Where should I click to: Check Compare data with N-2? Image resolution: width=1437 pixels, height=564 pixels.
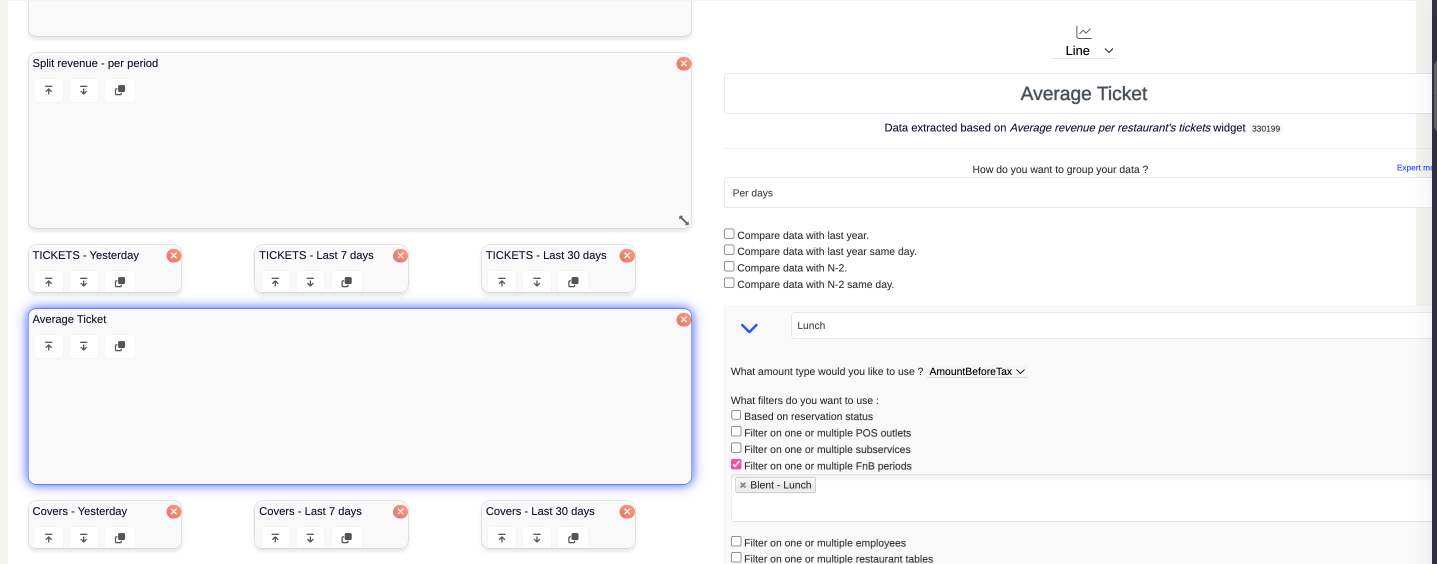[729, 266]
